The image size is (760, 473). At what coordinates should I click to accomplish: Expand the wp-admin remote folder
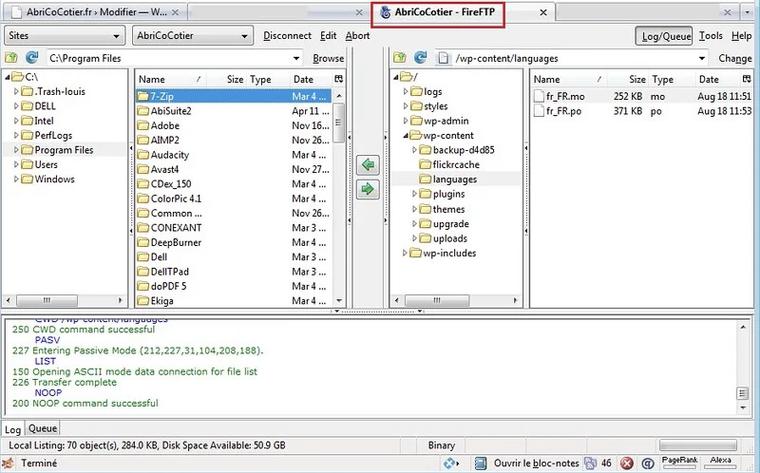(x=405, y=121)
